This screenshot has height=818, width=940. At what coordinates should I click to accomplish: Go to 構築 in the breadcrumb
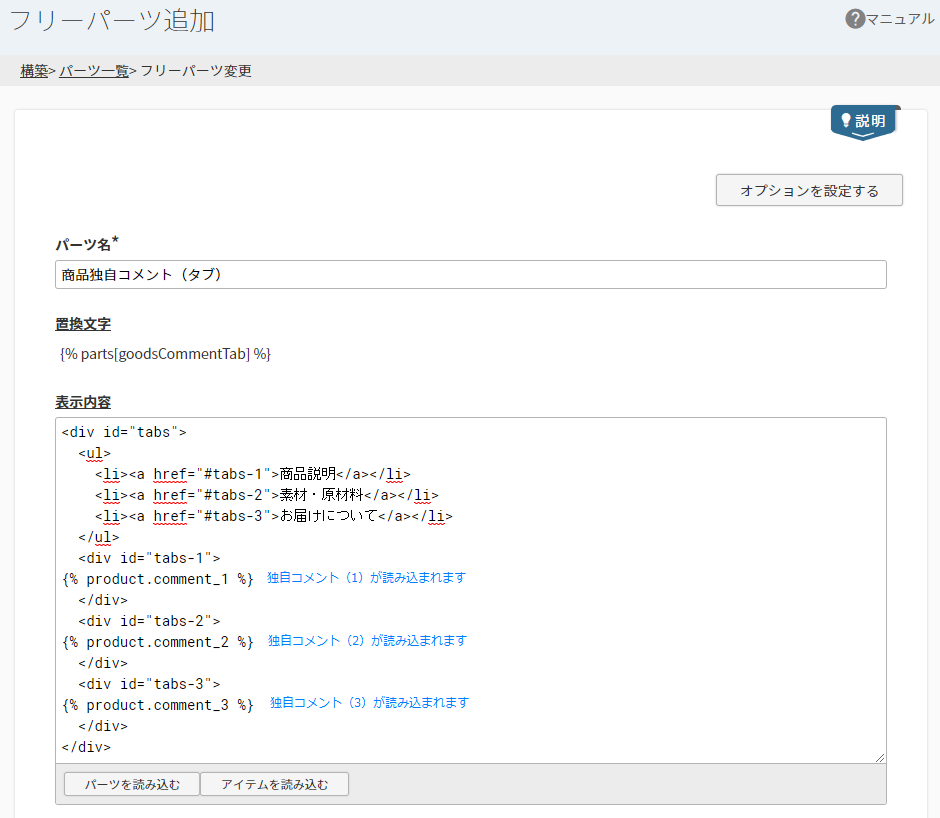[x=34, y=71]
